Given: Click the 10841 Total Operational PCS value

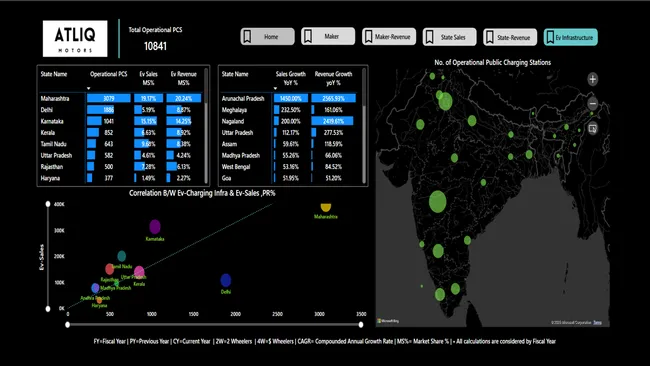Looking at the screenshot, I should (x=155, y=46).
